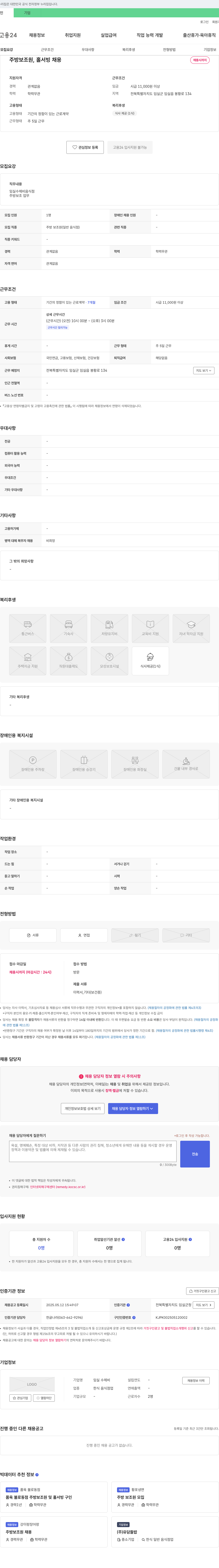The image size is (219, 1568).
Task: Click the 장애인용 화장실 icon
Action: pyautogui.click(x=135, y=764)
